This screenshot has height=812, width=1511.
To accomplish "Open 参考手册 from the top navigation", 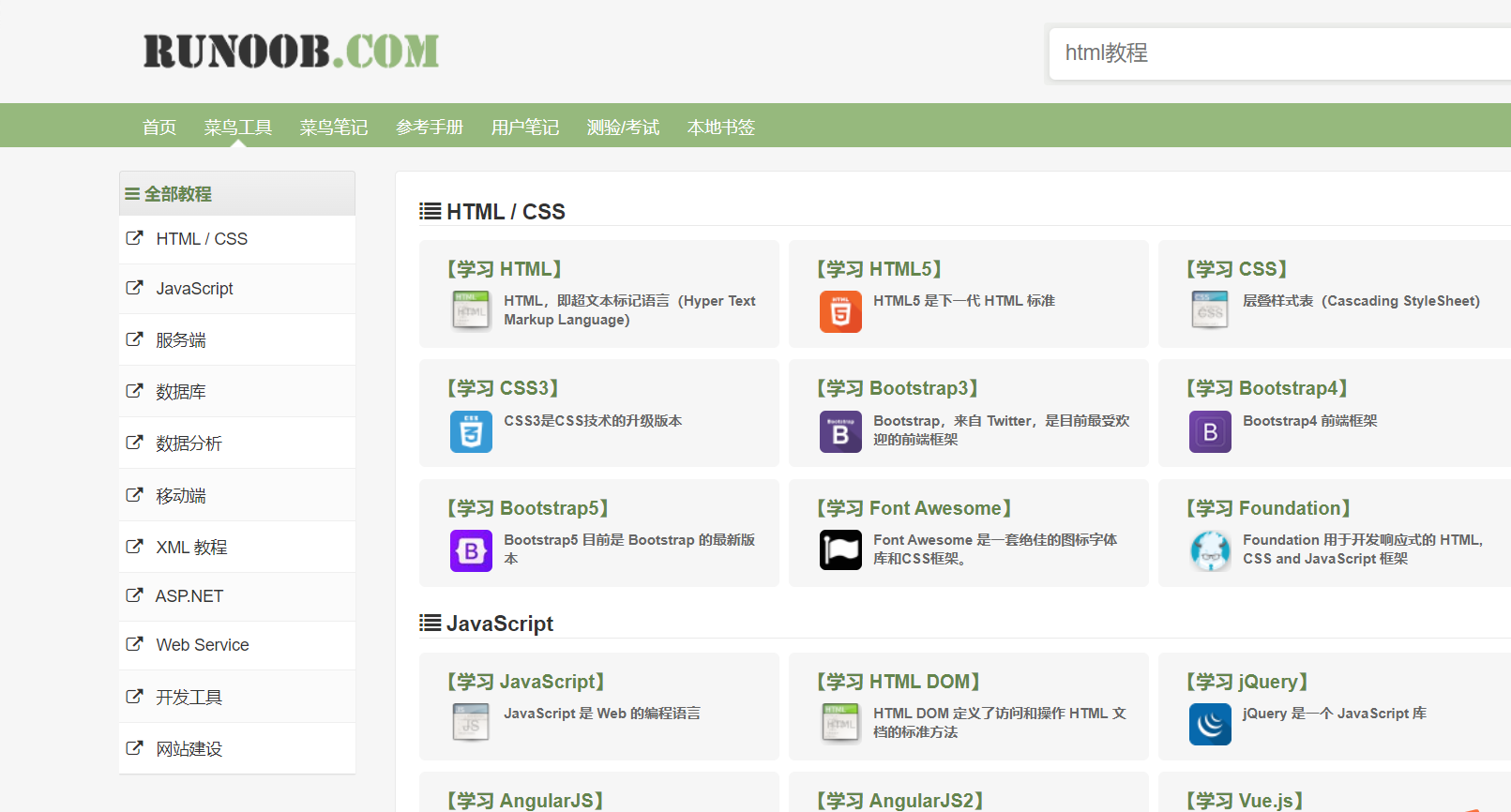I will click(430, 128).
